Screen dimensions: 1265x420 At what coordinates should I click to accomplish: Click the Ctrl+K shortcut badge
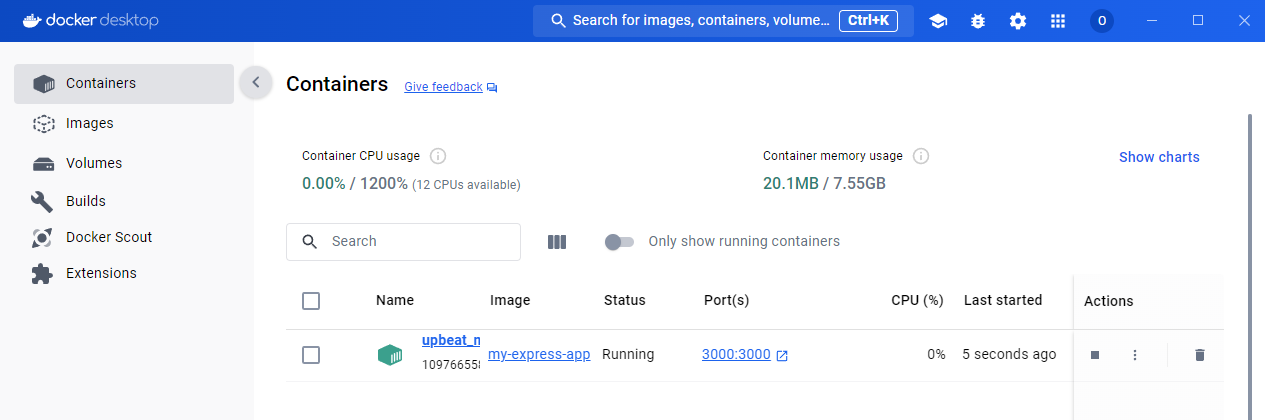pos(868,20)
